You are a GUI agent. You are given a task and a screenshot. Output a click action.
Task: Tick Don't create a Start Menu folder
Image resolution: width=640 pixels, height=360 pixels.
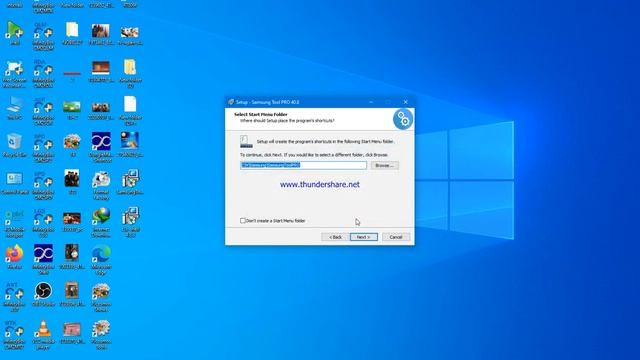[243, 221]
